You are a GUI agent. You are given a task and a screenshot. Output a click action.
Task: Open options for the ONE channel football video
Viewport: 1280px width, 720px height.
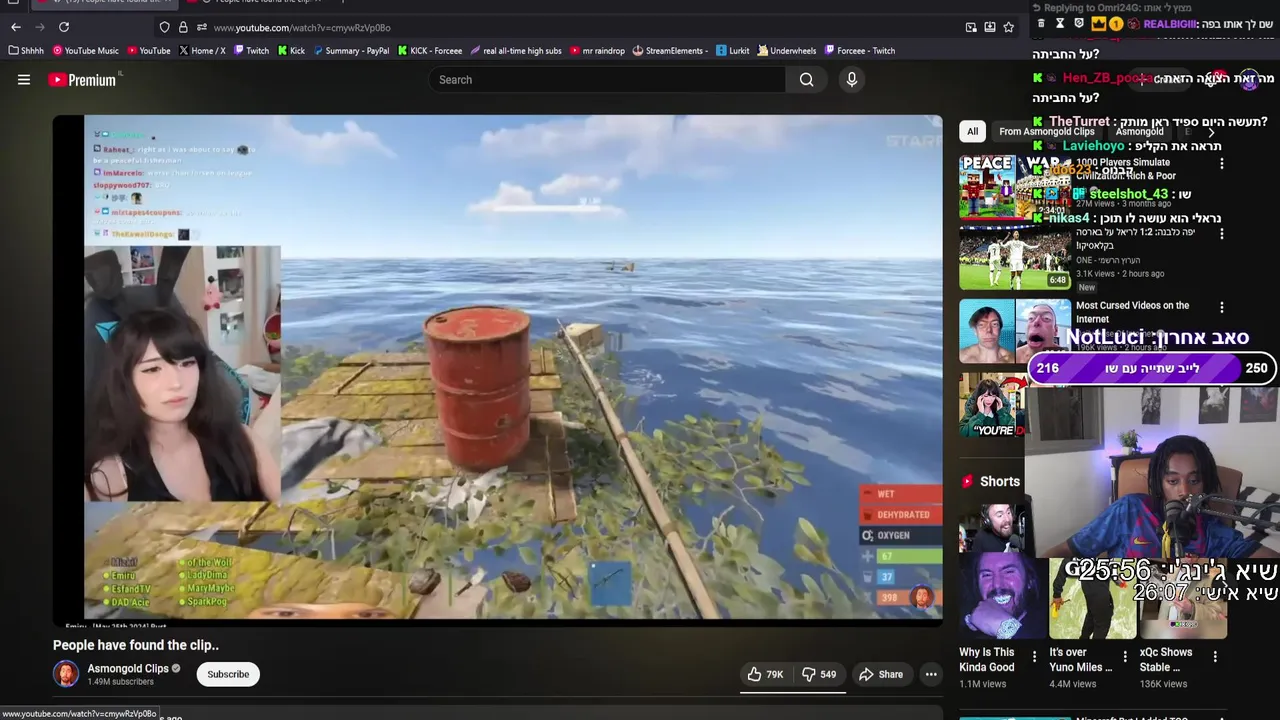[1221, 233]
